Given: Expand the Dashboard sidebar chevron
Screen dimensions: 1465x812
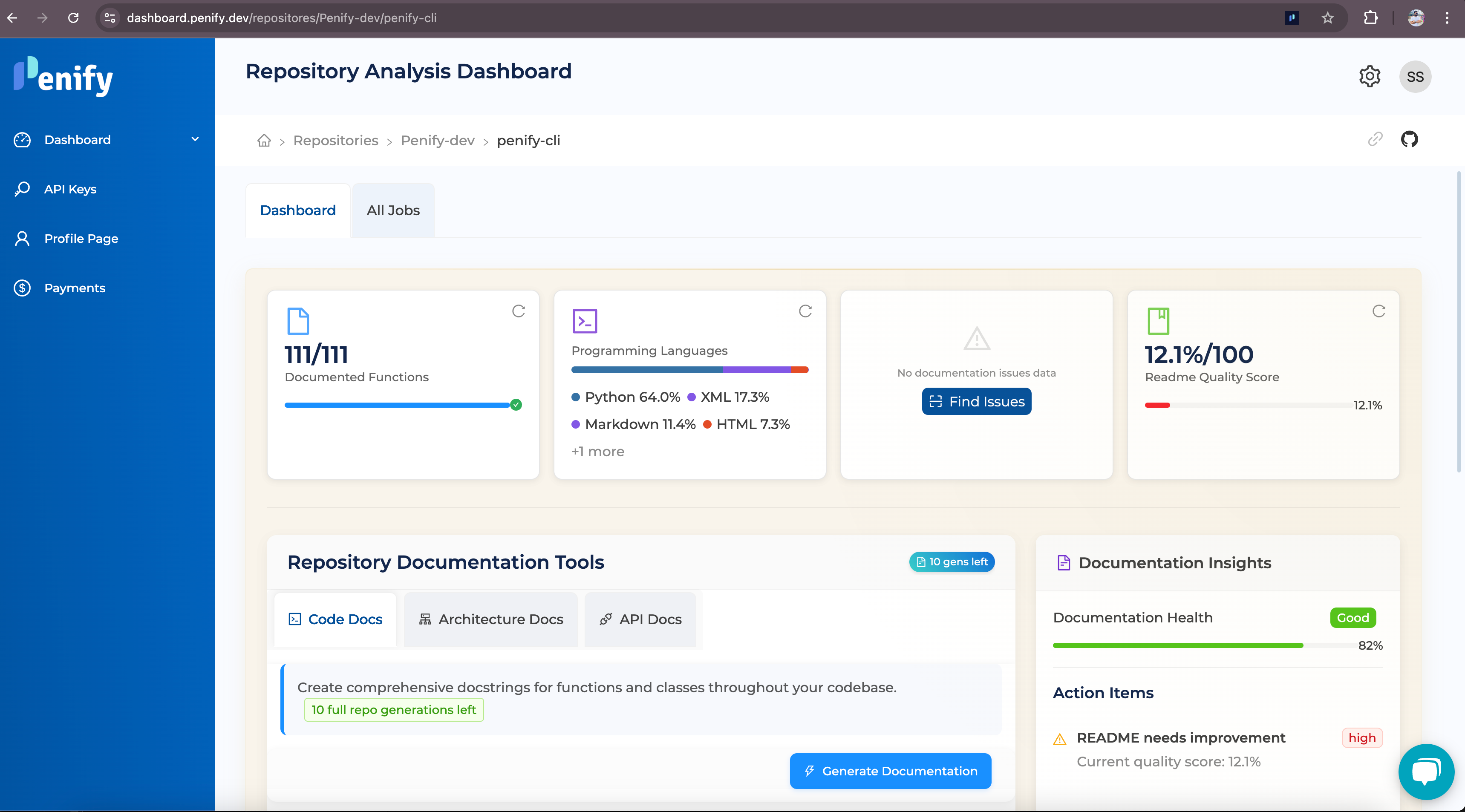Looking at the screenshot, I should pyautogui.click(x=195, y=139).
